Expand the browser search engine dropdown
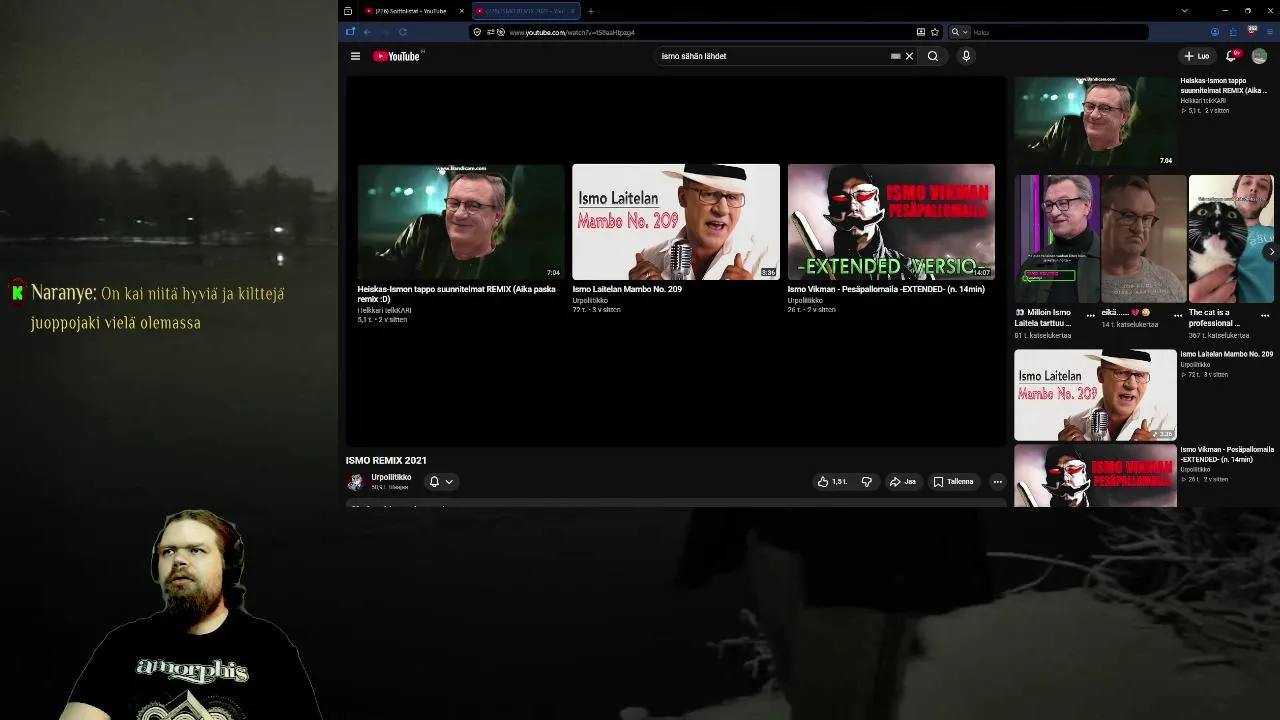The image size is (1280, 720). [x=958, y=32]
